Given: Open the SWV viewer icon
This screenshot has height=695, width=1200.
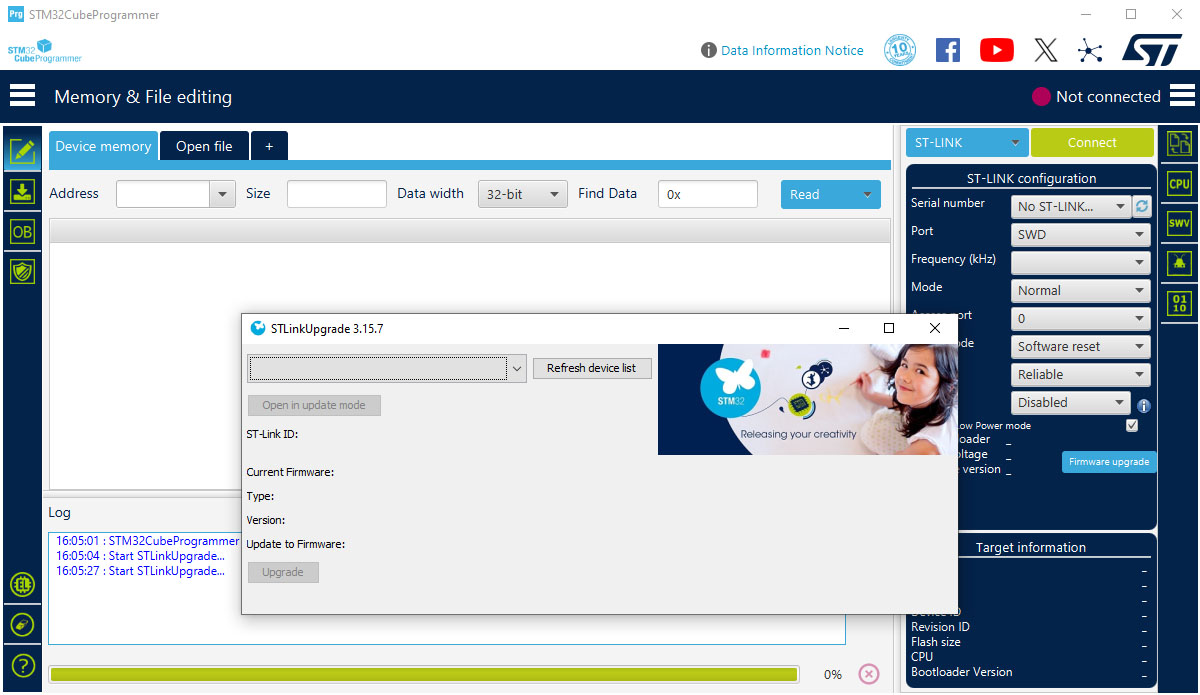Looking at the screenshot, I should [1180, 223].
